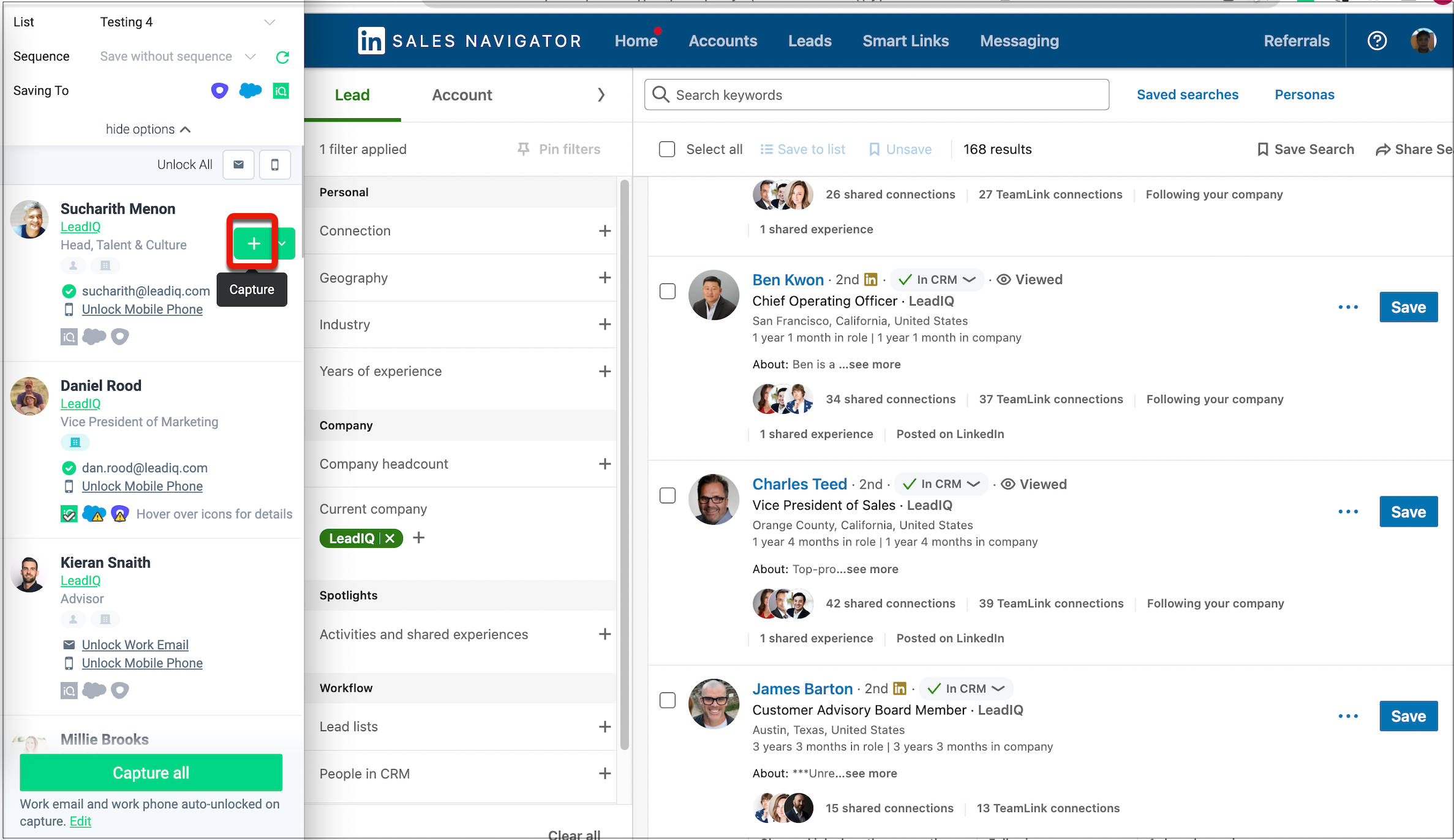Click Unlock All mobile phone icon

click(274, 165)
